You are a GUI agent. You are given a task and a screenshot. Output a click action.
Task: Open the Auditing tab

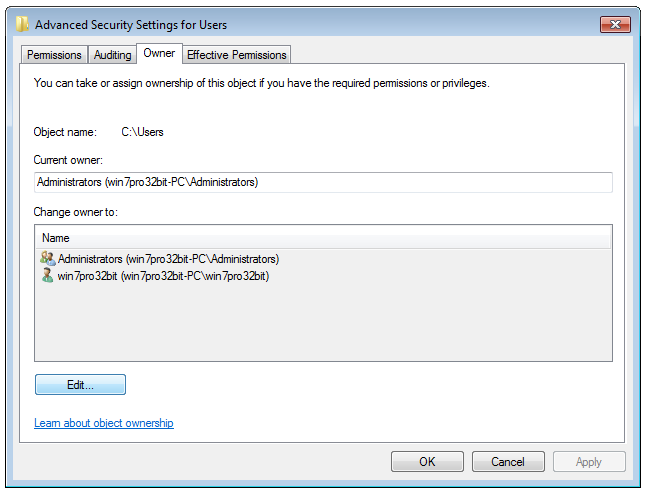(x=112, y=55)
